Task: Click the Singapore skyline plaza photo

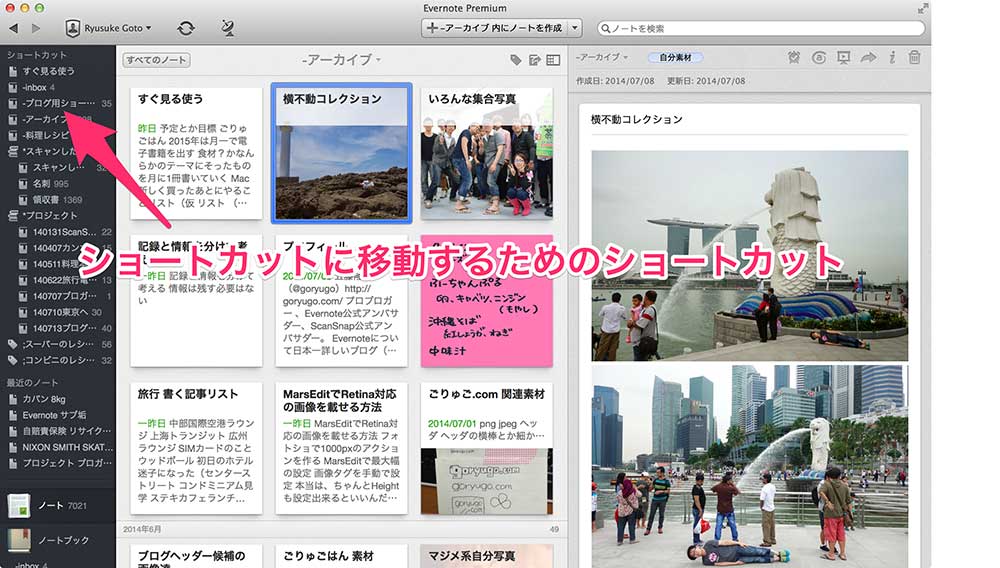Action: point(749,466)
